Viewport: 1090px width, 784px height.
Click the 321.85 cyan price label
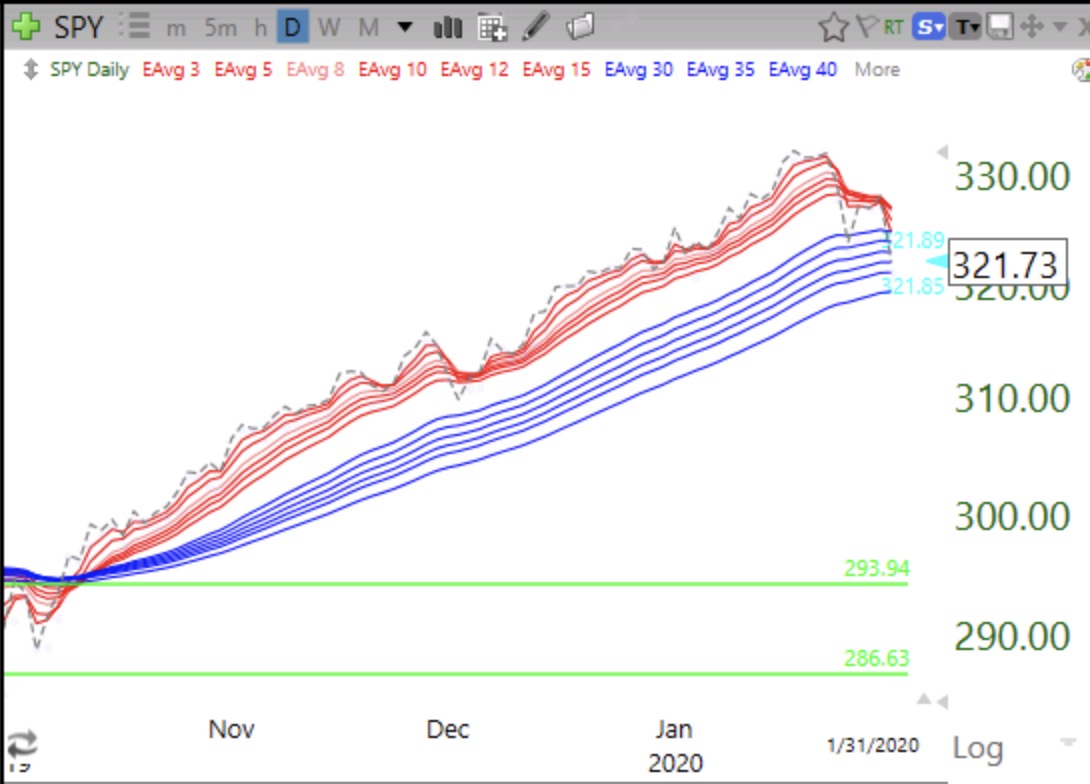(x=913, y=286)
